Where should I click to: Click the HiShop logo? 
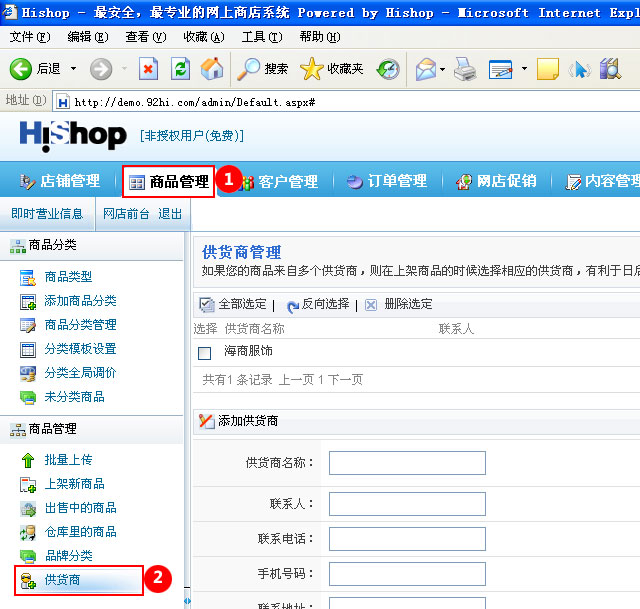pyautogui.click(x=73, y=136)
